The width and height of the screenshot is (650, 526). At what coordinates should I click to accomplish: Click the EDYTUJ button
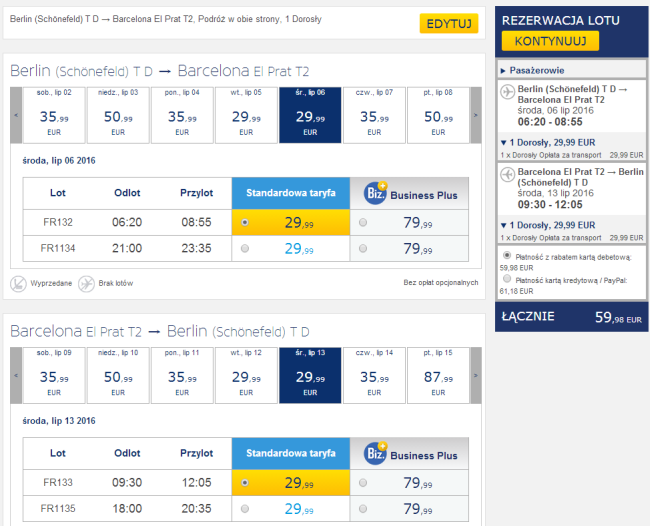(x=449, y=24)
